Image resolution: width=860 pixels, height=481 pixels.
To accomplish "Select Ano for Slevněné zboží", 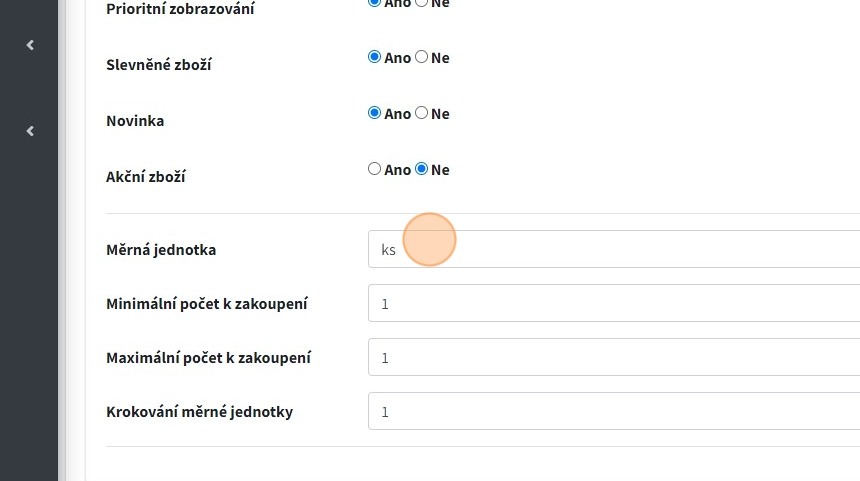I will point(375,58).
